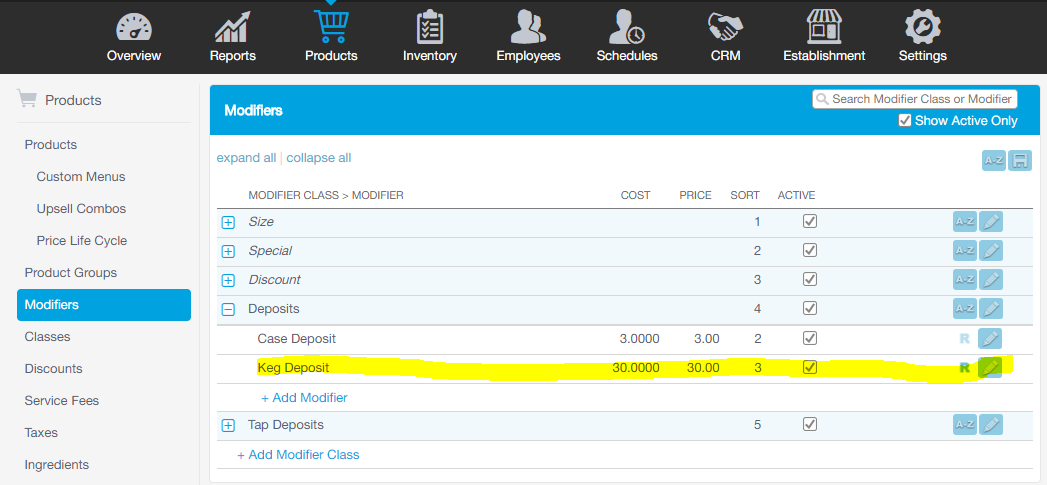Screen dimensions: 1047x485
Task: Click the Case Deposit cost value 3.0000
Action: [639, 339]
